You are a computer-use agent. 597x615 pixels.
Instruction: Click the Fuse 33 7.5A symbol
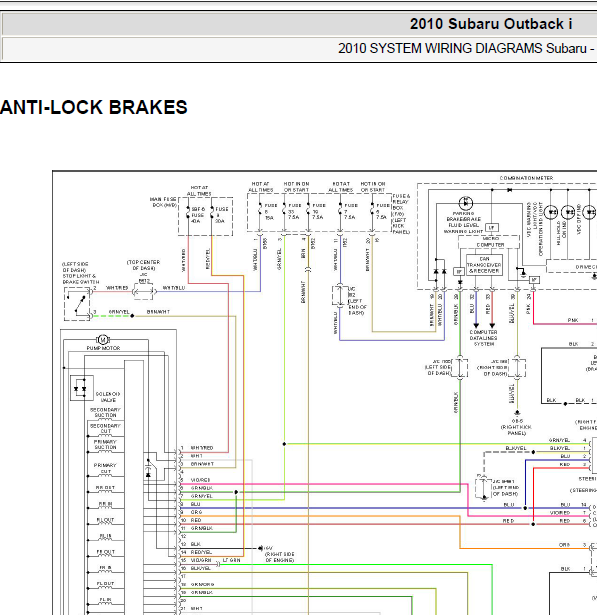pos(284,212)
